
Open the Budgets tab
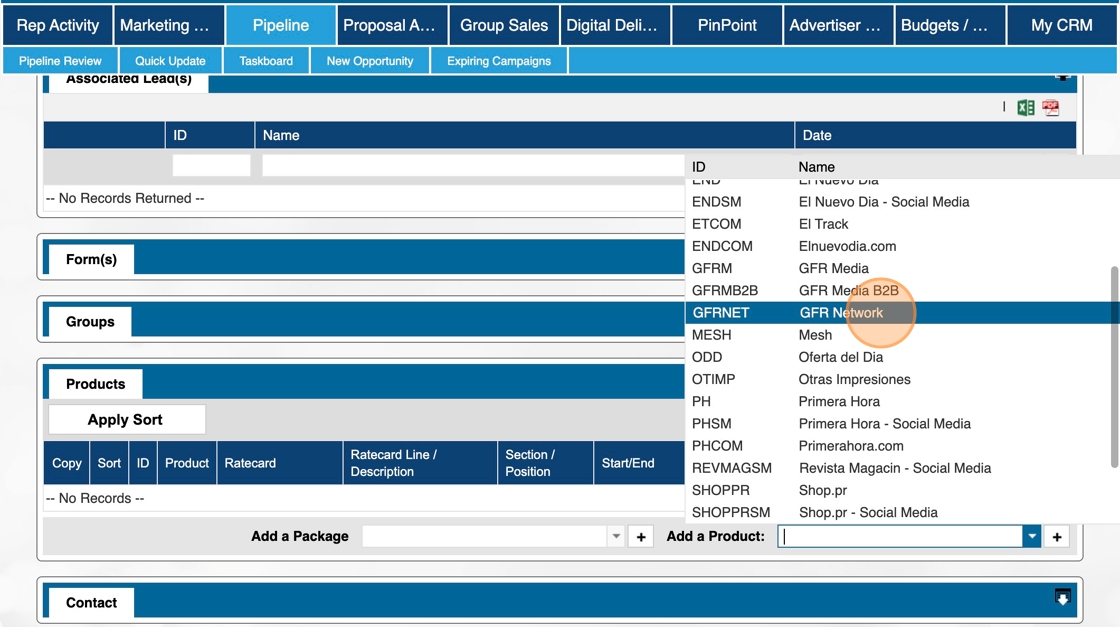click(x=950, y=25)
